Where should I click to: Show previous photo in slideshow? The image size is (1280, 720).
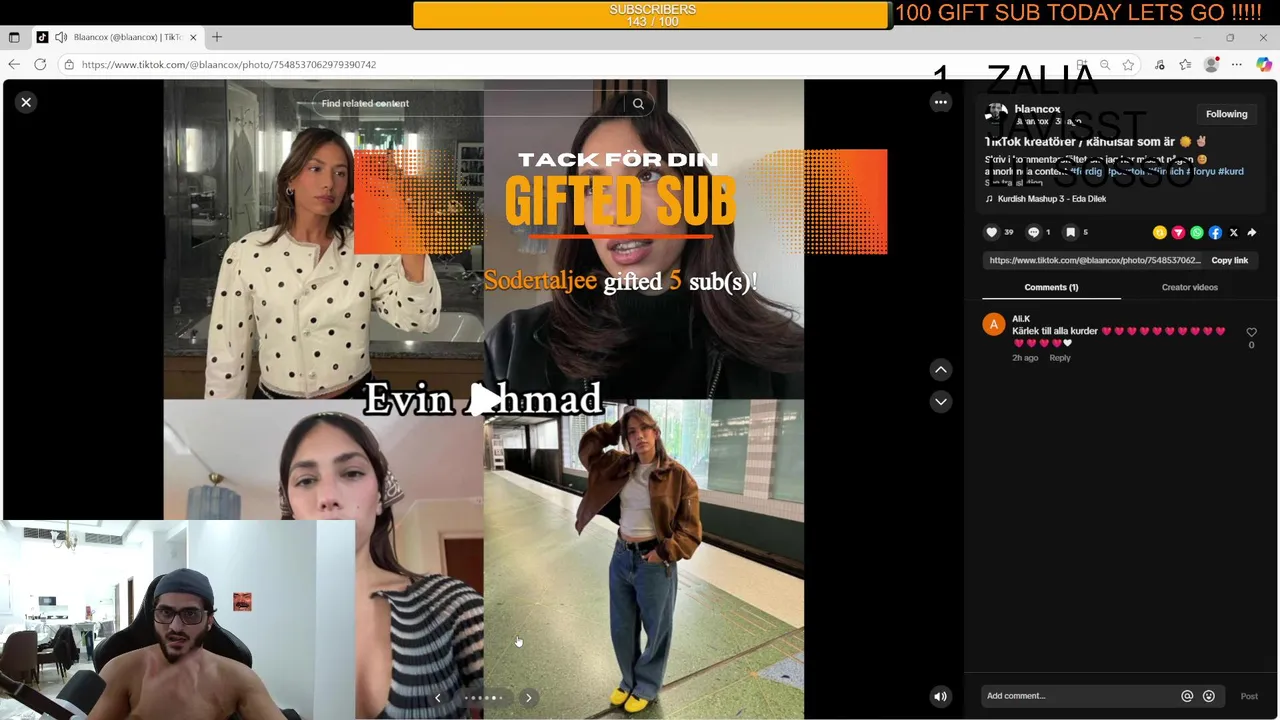coord(437,698)
